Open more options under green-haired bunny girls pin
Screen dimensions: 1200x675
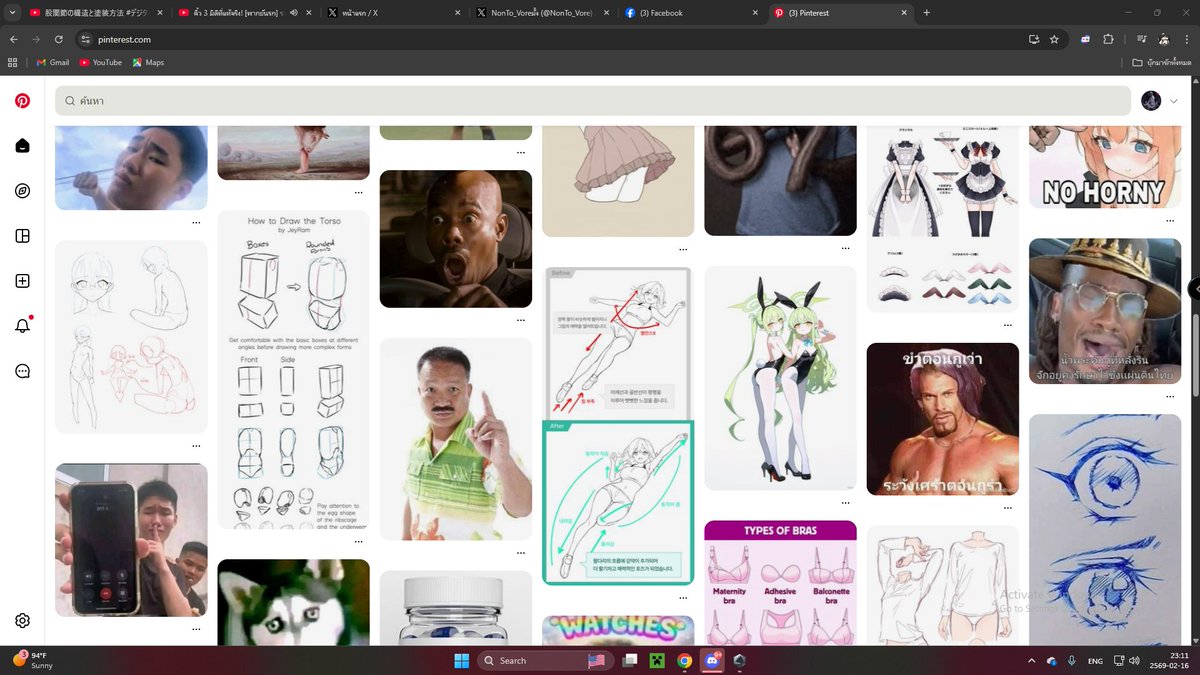point(846,503)
